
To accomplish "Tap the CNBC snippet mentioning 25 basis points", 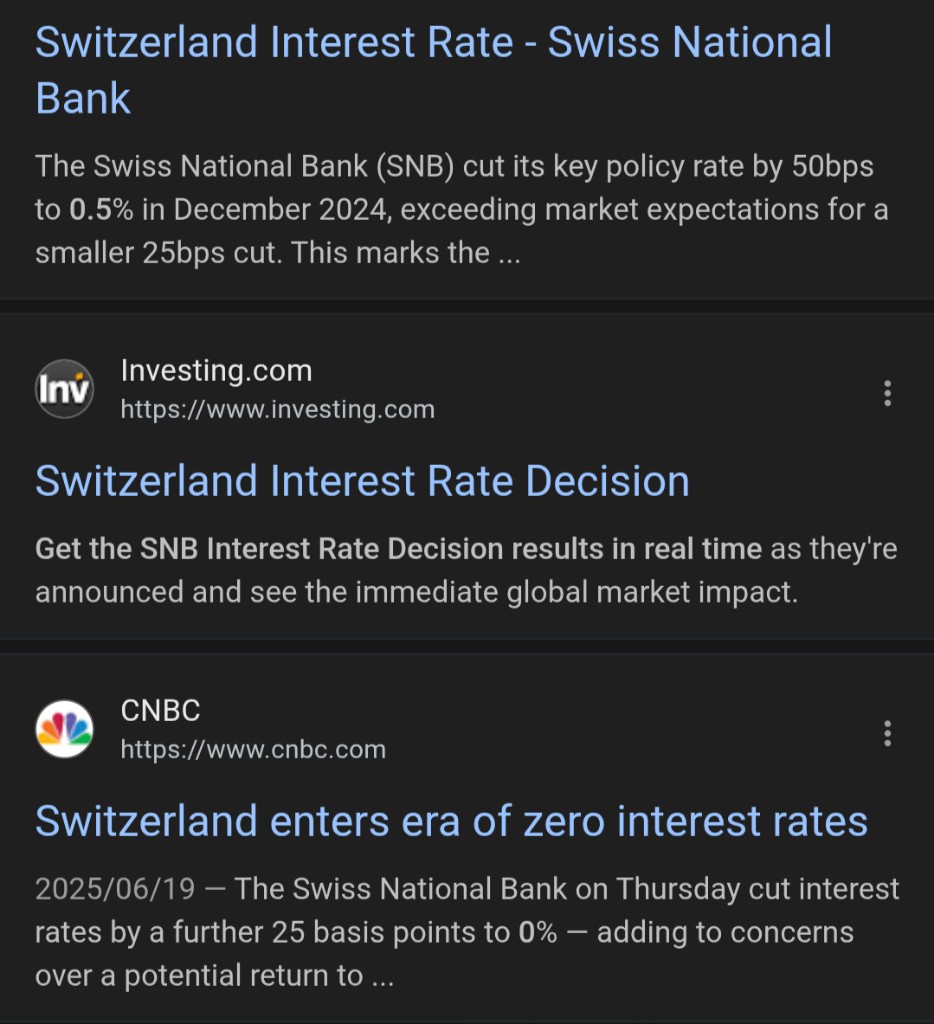I will click(x=467, y=932).
